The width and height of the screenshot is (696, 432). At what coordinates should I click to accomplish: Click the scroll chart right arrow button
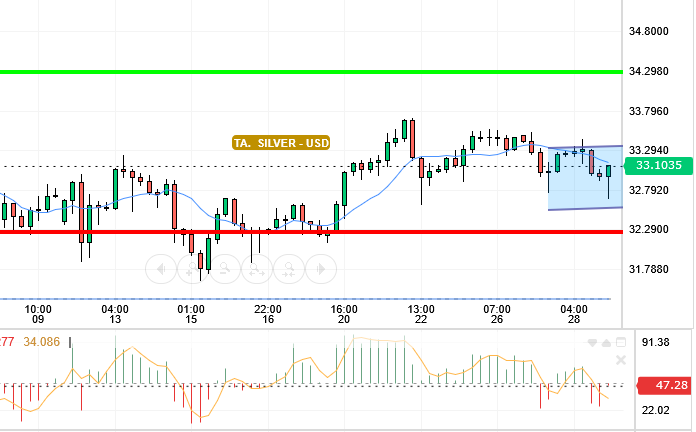tap(321, 269)
